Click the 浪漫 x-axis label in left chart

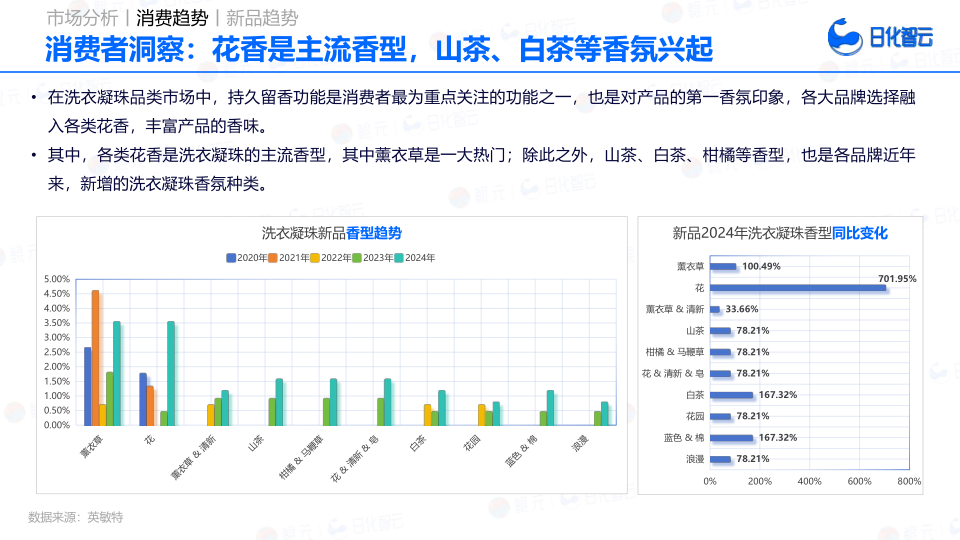[579, 443]
